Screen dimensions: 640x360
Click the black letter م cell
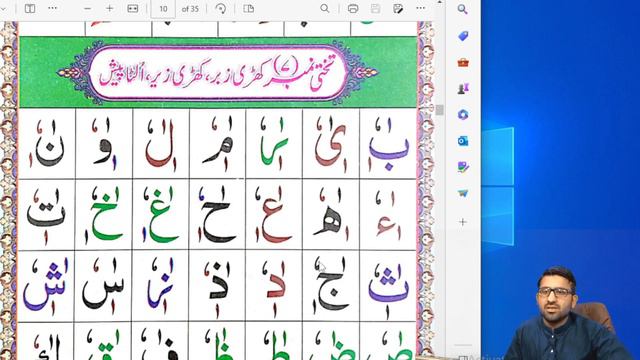pos(218,144)
